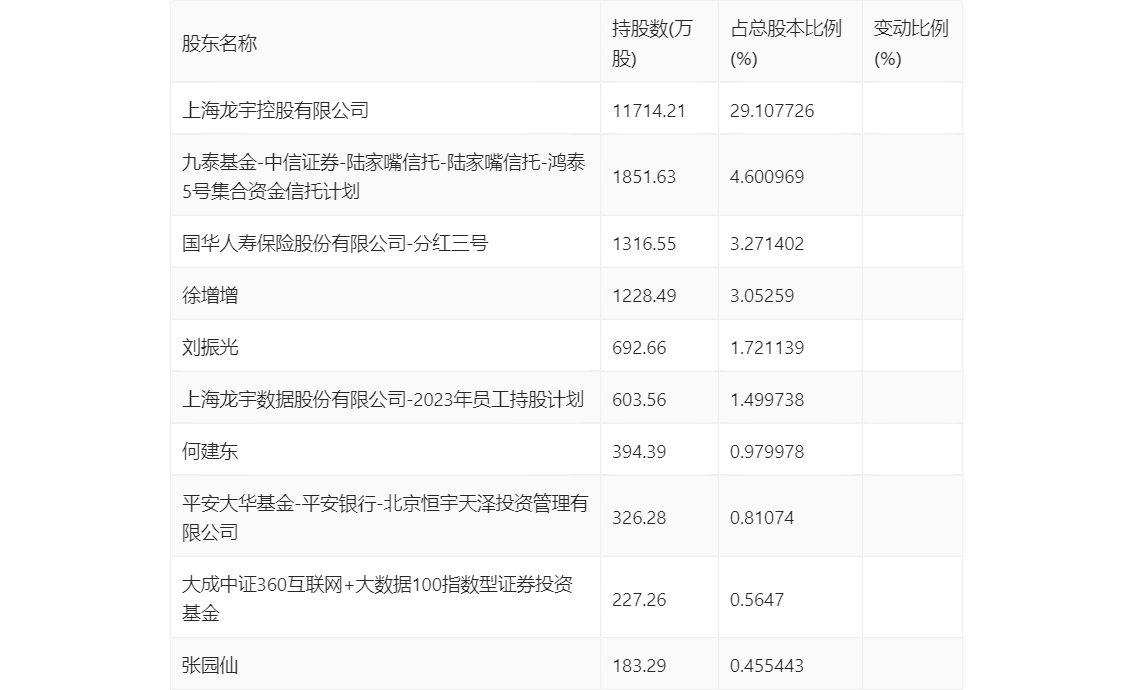Click the percentage 0.5647
This screenshot has height=690, width=1134.
tap(756, 600)
